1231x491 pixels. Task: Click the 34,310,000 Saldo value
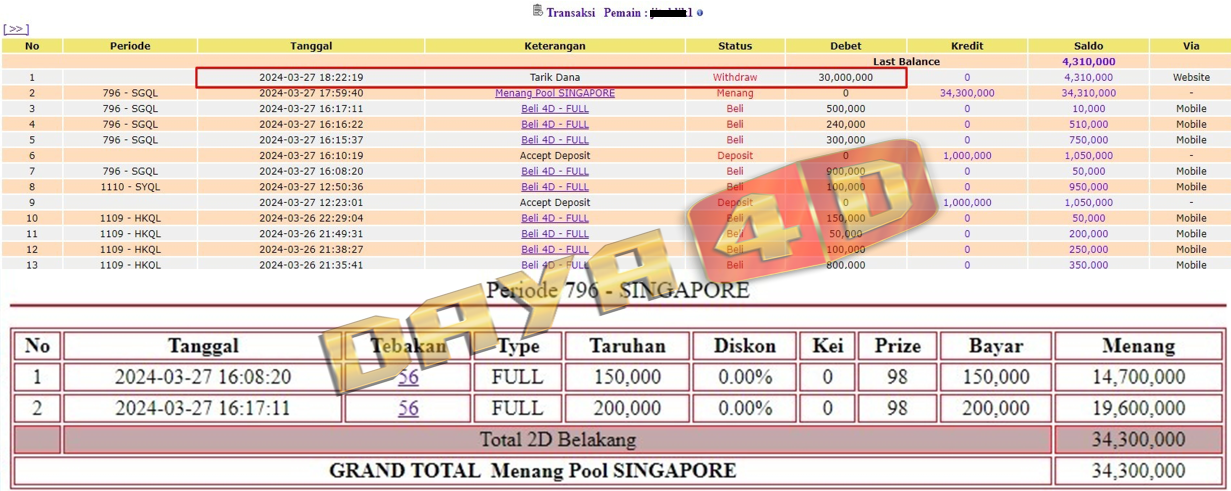pos(1088,93)
